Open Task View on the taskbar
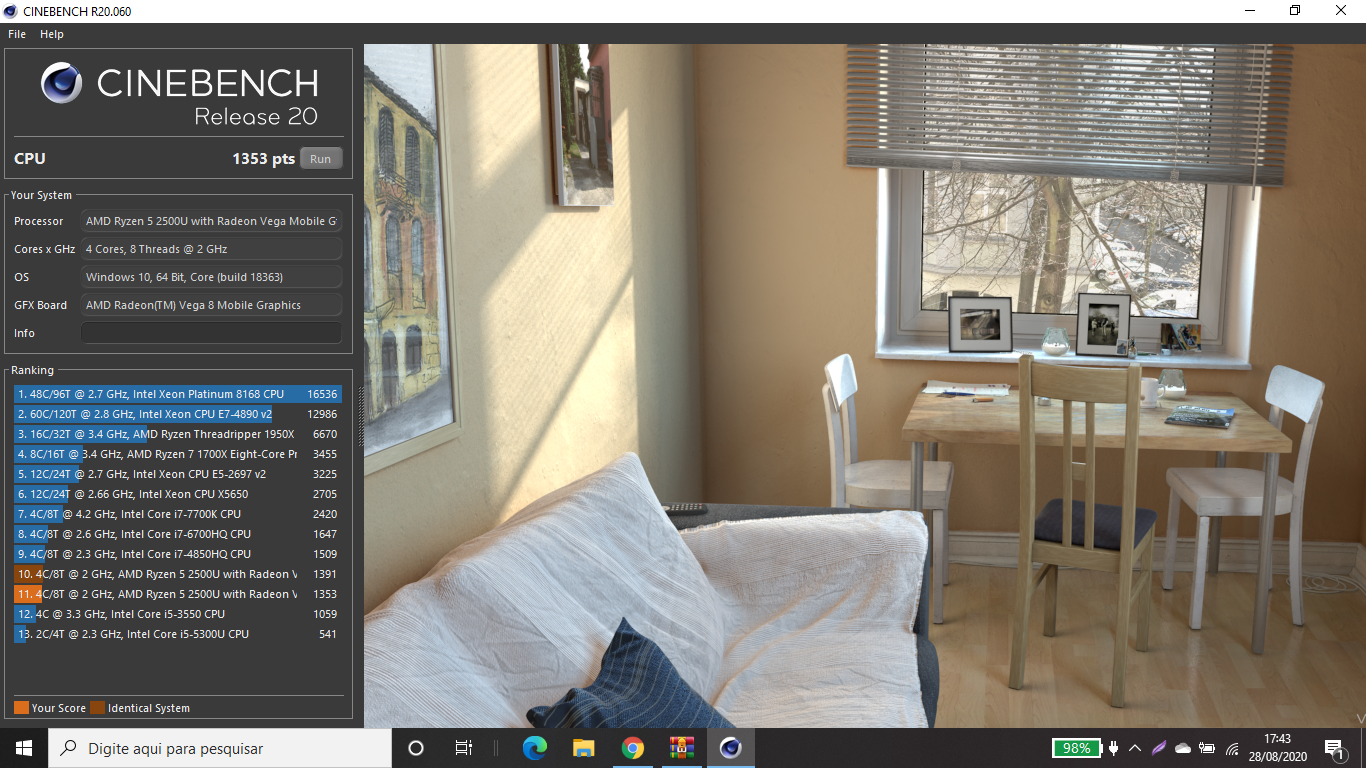 (x=464, y=748)
